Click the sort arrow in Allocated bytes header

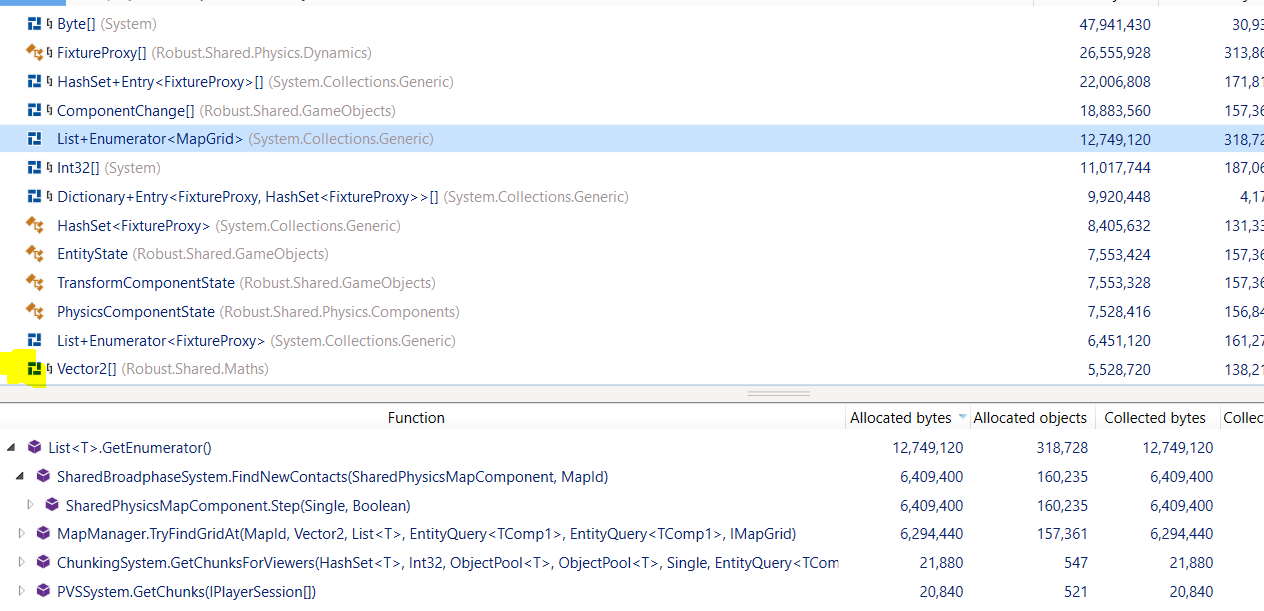[x=962, y=417]
